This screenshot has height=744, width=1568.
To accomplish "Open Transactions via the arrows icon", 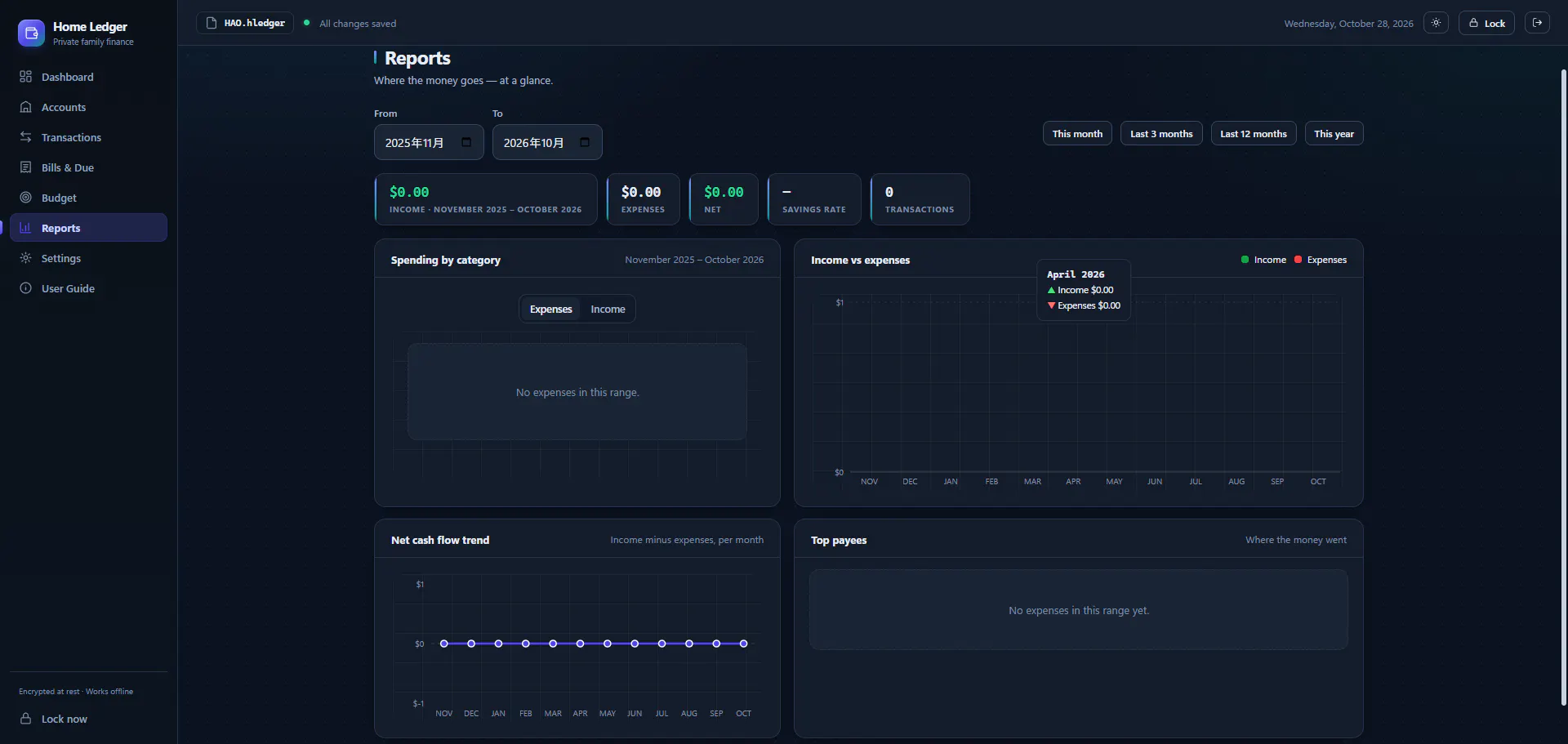I will tap(26, 137).
